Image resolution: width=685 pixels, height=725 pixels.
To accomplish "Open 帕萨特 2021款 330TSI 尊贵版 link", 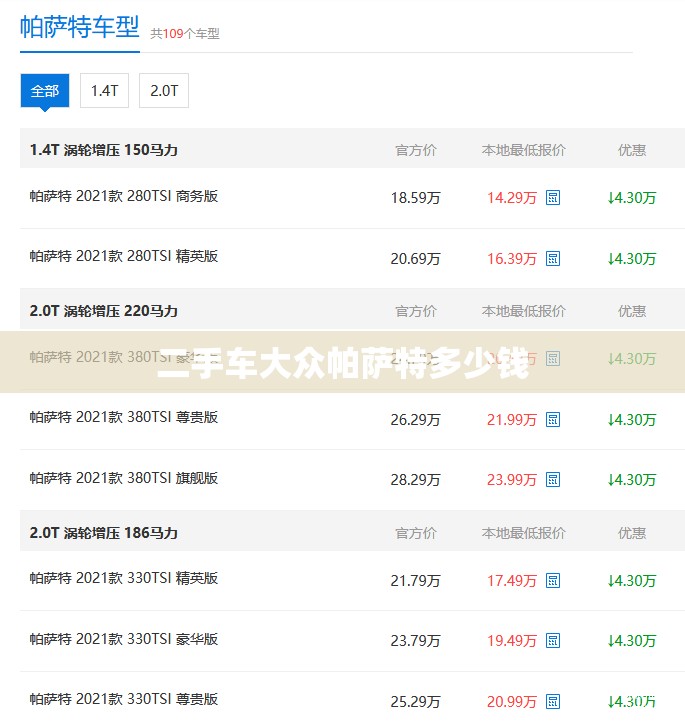I will point(124,699).
